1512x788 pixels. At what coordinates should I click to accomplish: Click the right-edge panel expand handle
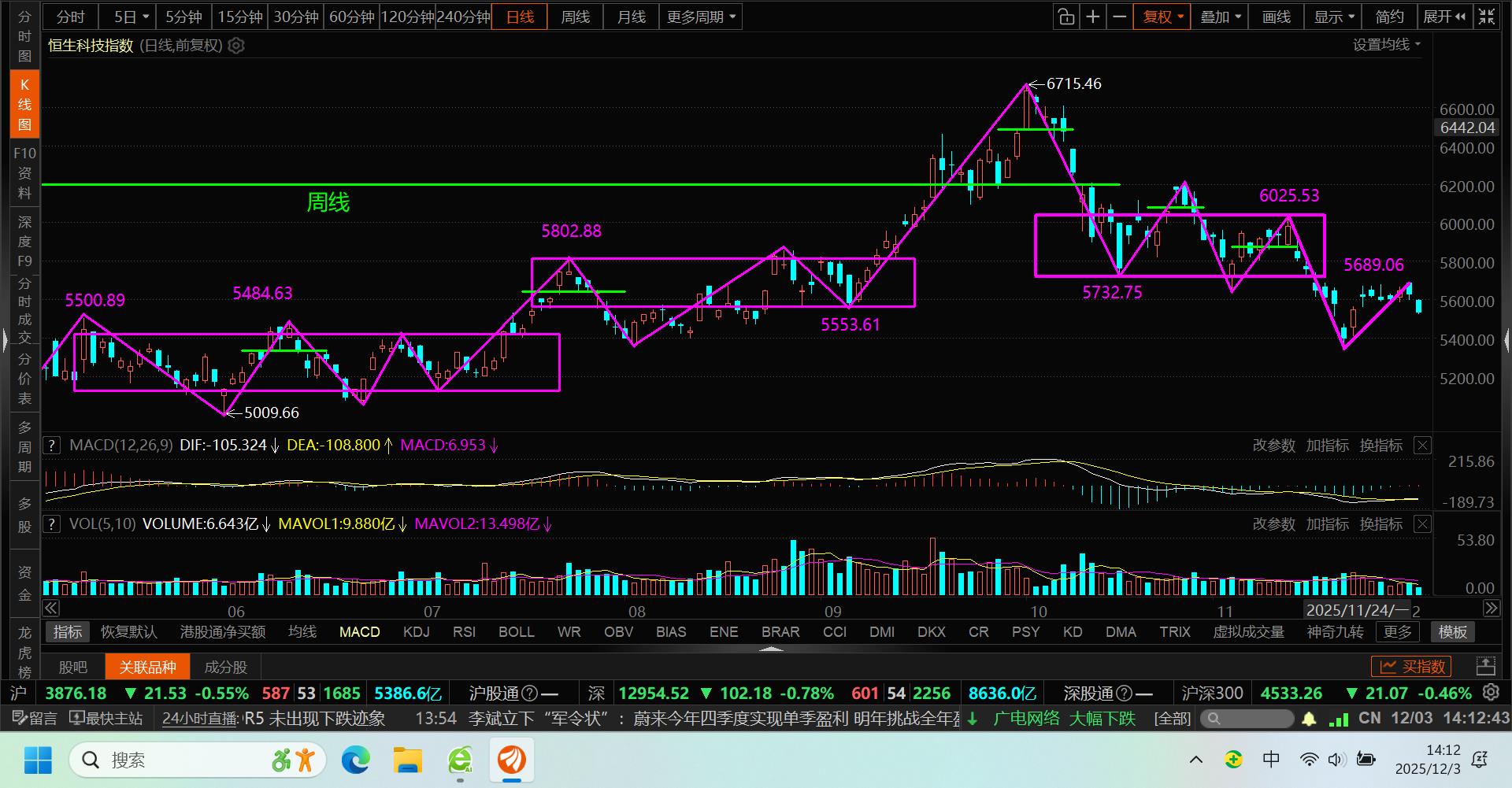1506,340
